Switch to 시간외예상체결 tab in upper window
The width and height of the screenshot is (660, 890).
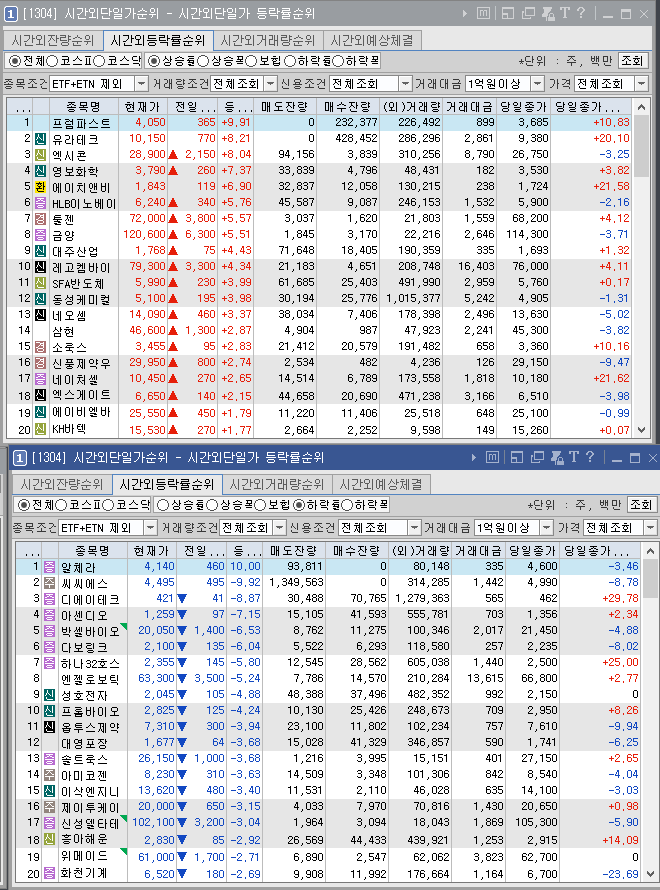[x=372, y=41]
